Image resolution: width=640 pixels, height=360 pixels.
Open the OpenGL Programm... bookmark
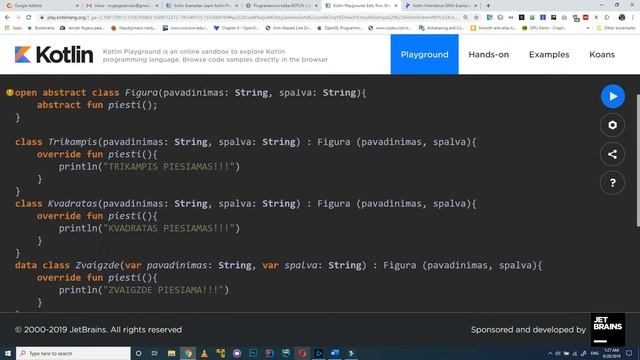[340, 28]
